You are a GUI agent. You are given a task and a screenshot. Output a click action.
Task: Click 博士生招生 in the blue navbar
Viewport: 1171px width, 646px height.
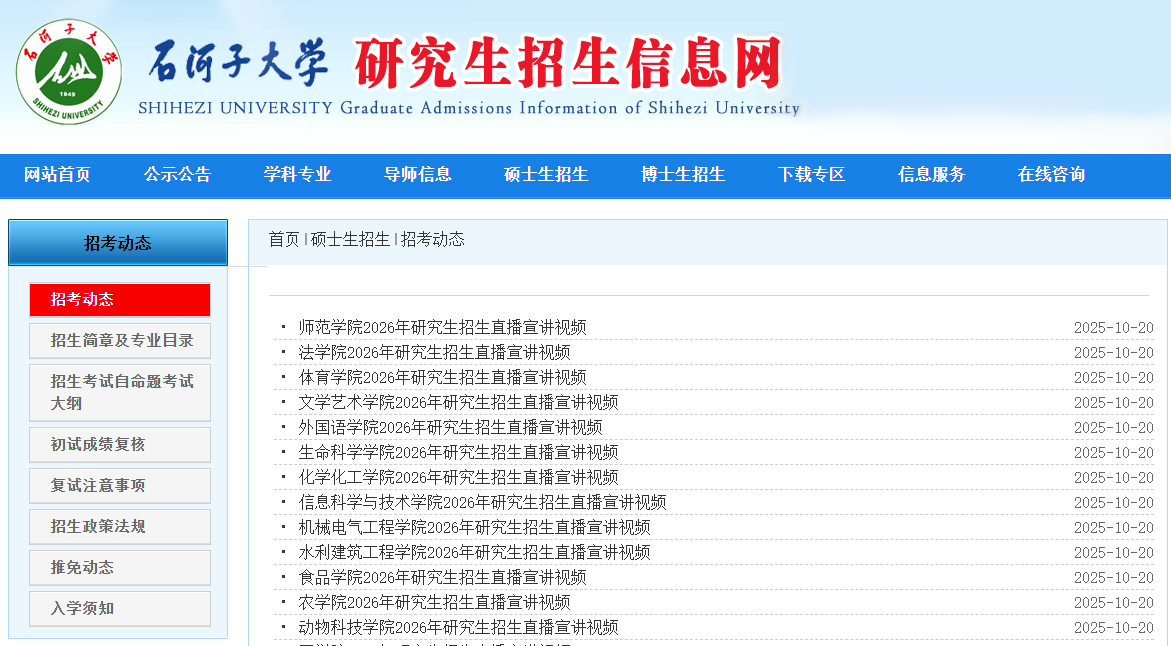click(683, 174)
